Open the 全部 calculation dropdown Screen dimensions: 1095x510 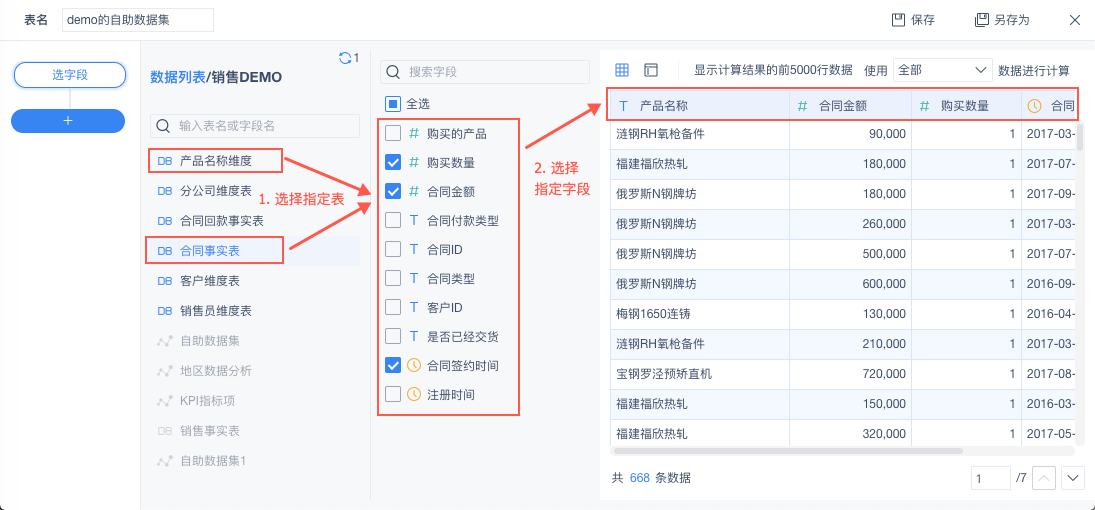[941, 70]
